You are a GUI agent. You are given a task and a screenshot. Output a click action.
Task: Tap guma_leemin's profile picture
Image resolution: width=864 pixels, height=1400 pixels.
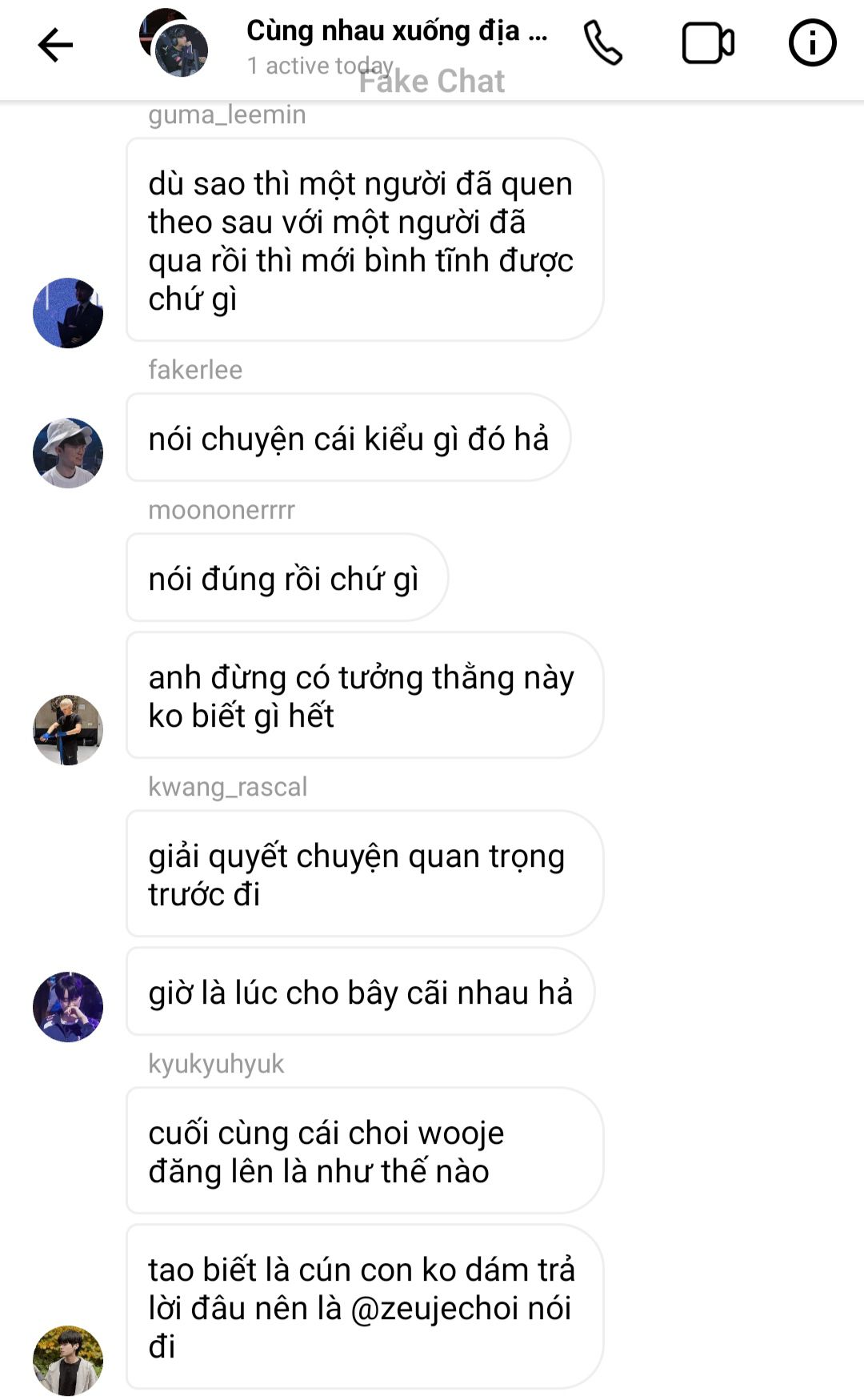(68, 313)
